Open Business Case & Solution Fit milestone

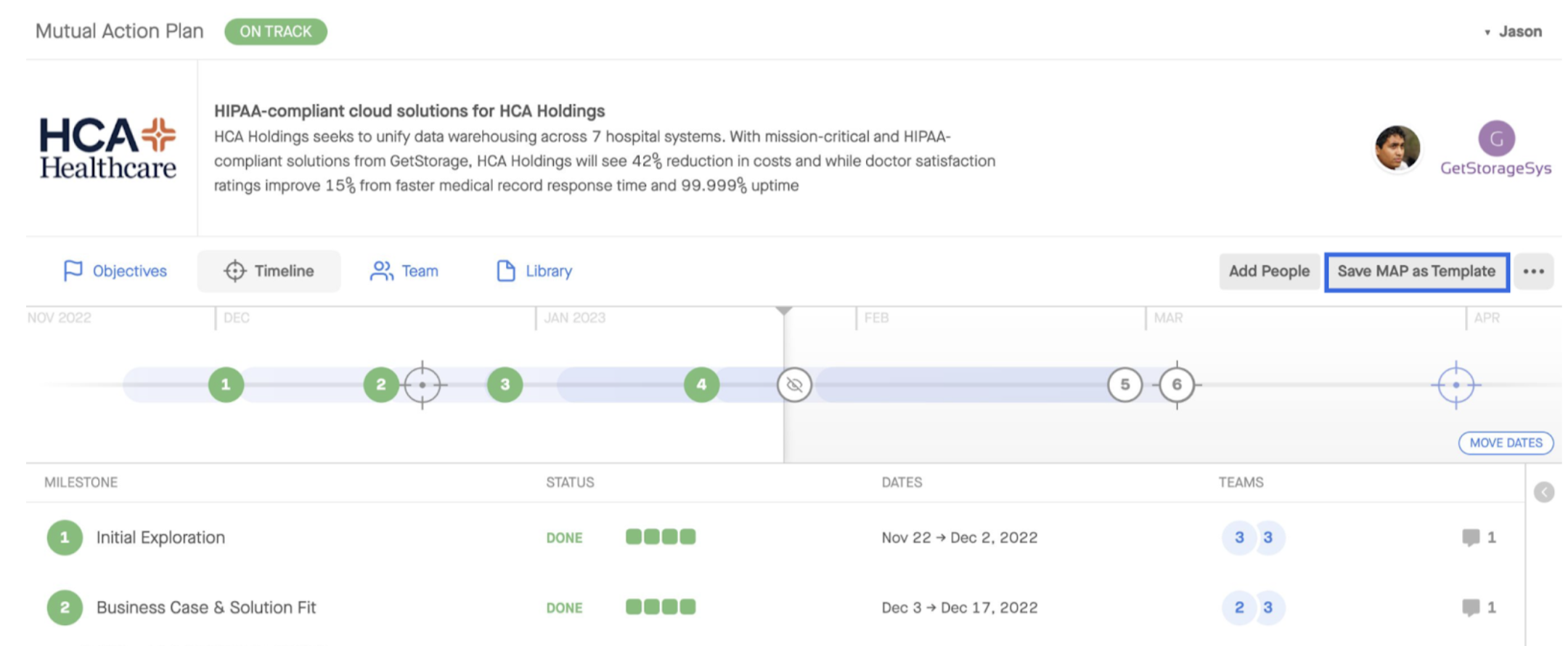pyautogui.click(x=206, y=608)
